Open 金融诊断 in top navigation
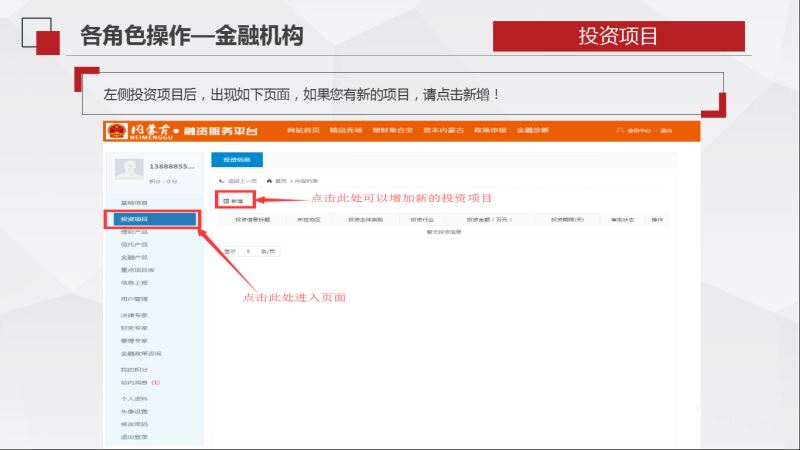 tap(532, 131)
